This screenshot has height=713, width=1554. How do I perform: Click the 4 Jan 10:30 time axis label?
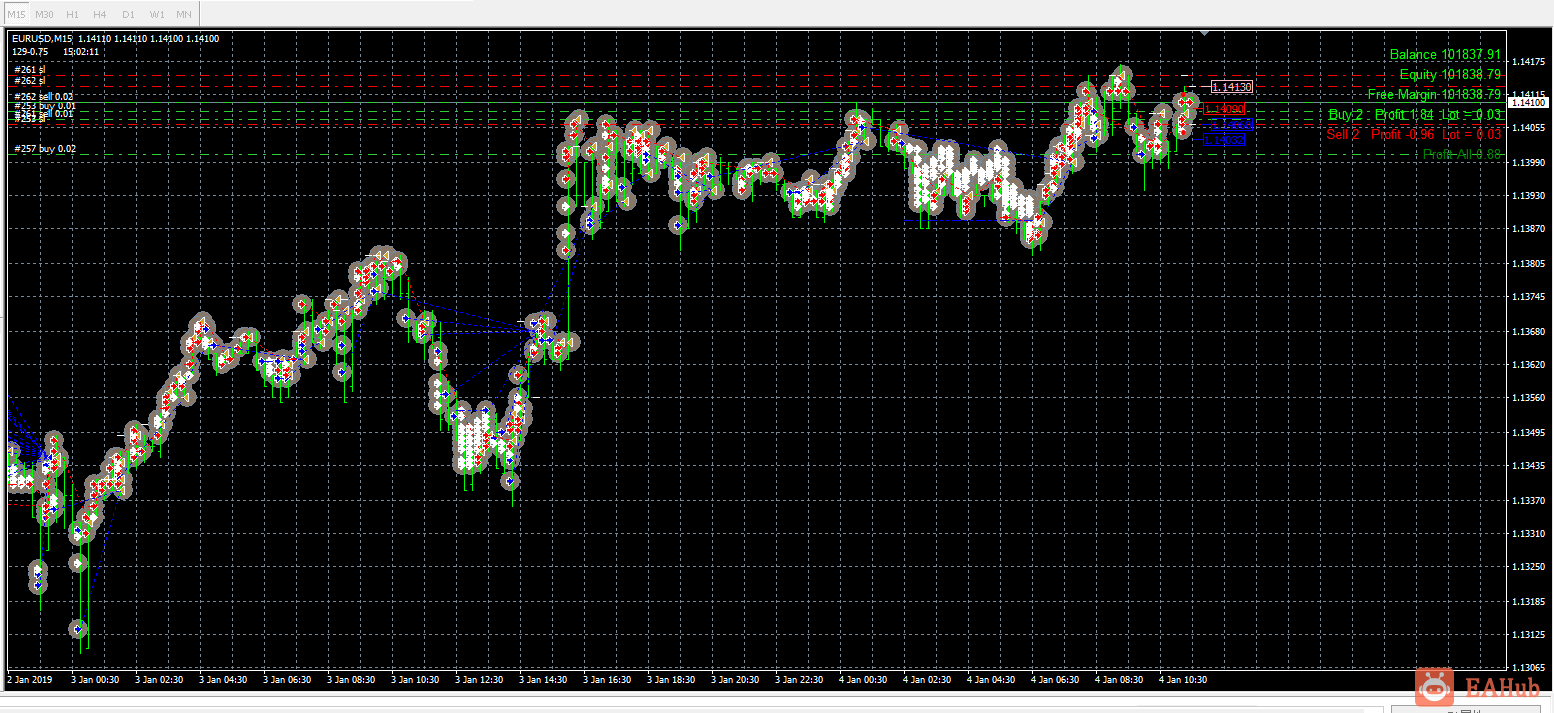(1183, 680)
